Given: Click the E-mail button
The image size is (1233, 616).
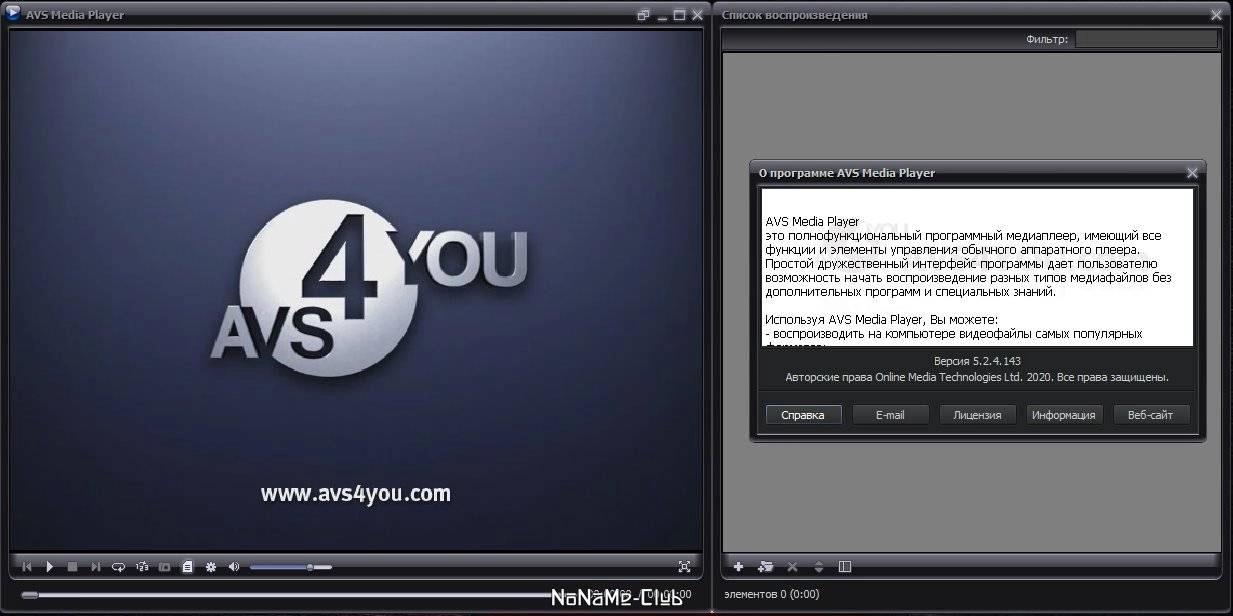Looking at the screenshot, I should [890, 415].
